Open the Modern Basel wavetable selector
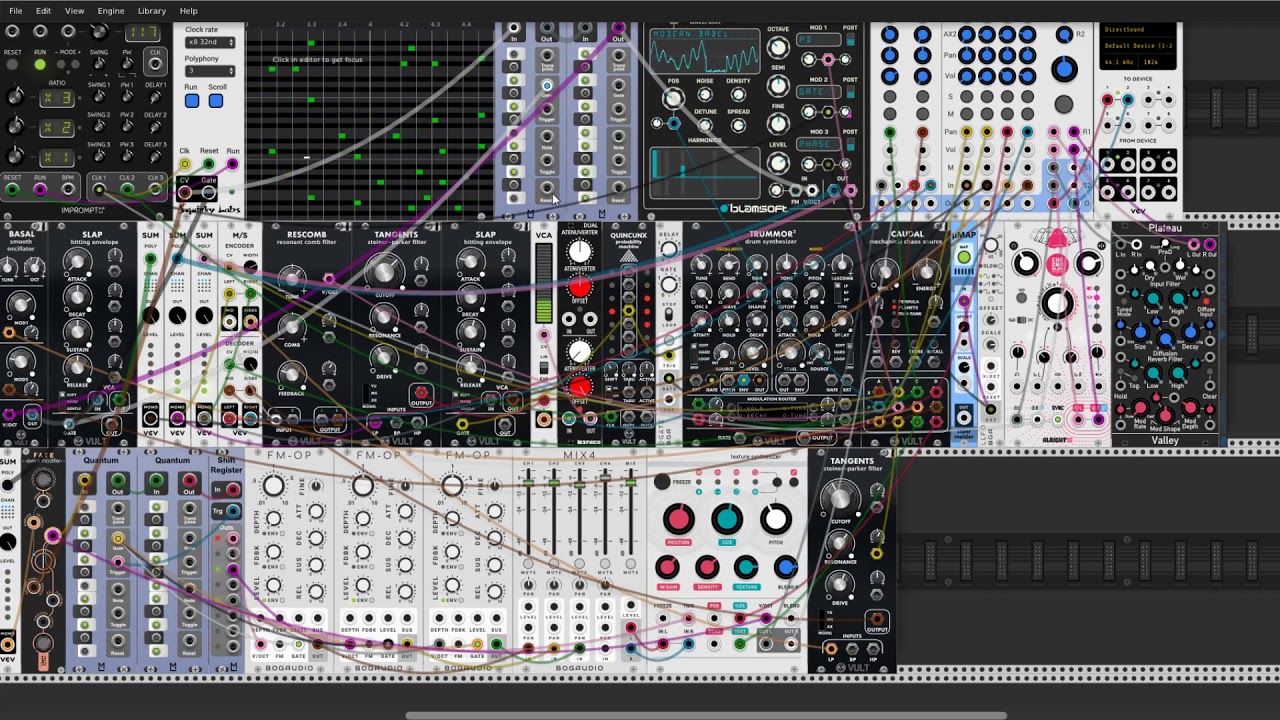This screenshot has width=1280, height=720. click(x=705, y=33)
